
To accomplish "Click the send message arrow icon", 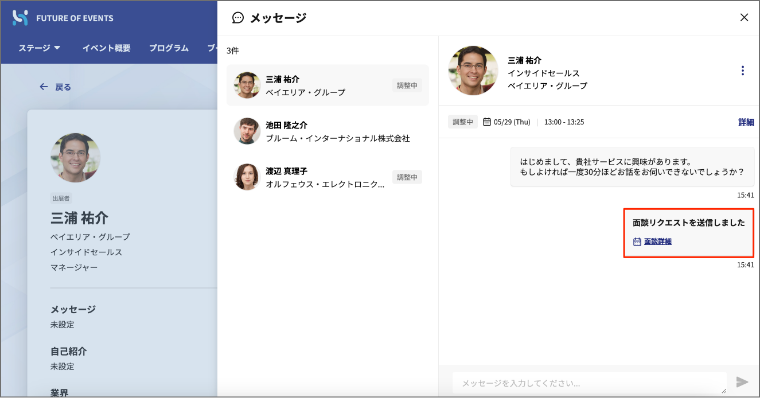I will pos(742,382).
